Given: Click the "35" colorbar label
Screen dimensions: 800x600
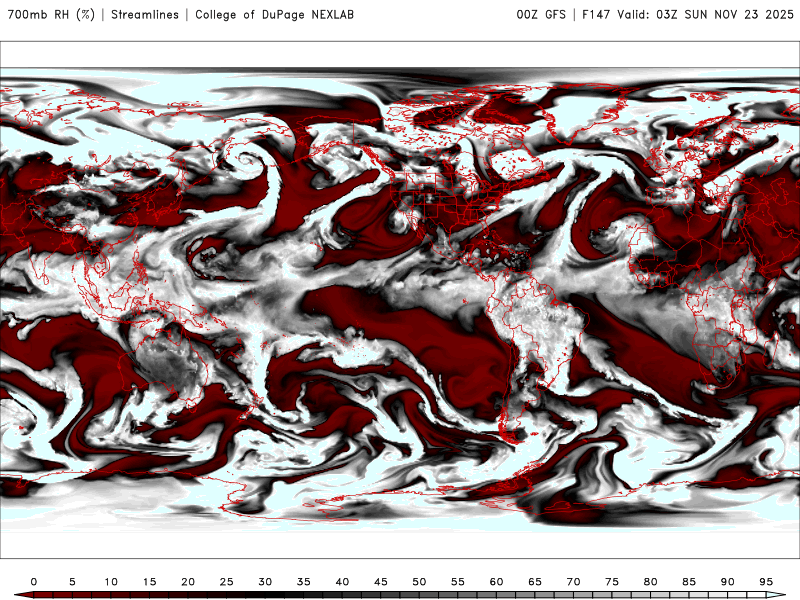Looking at the screenshot, I should (304, 582).
